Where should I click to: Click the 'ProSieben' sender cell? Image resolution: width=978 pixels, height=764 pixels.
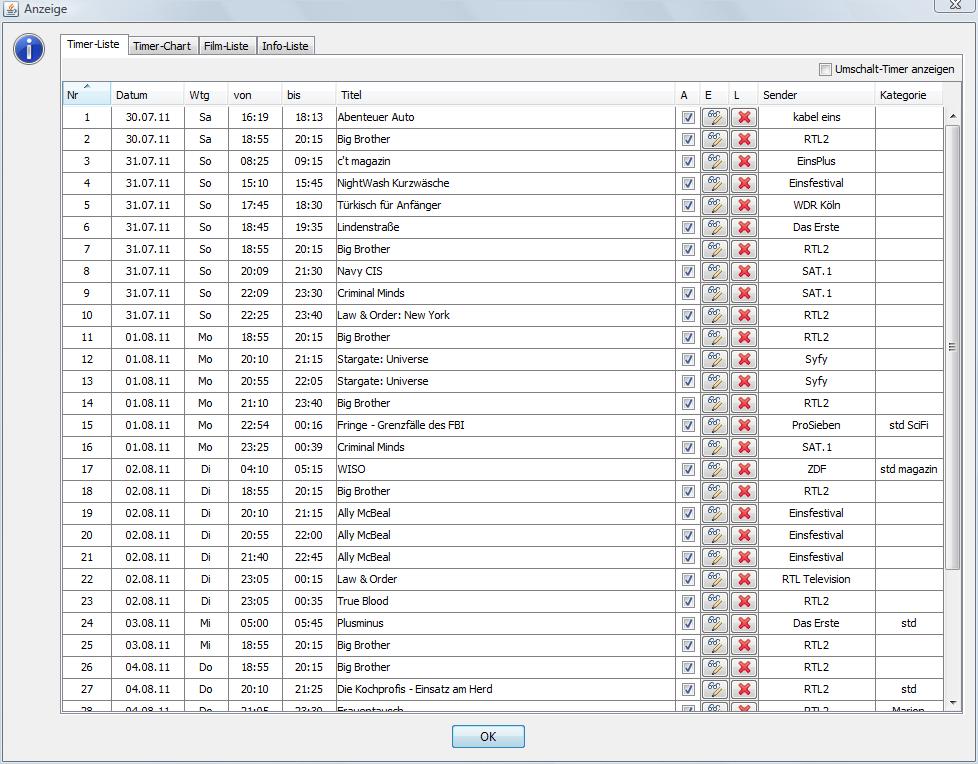[x=816, y=425]
